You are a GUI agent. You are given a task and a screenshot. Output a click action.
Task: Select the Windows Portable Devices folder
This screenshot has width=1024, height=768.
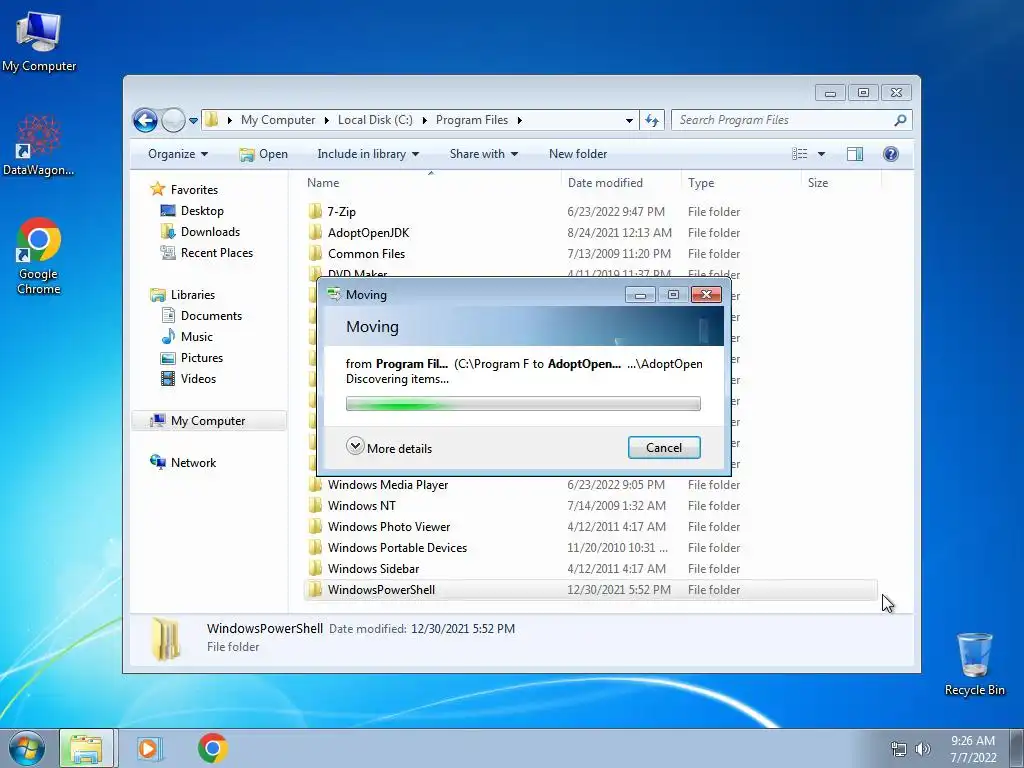[x=397, y=547]
